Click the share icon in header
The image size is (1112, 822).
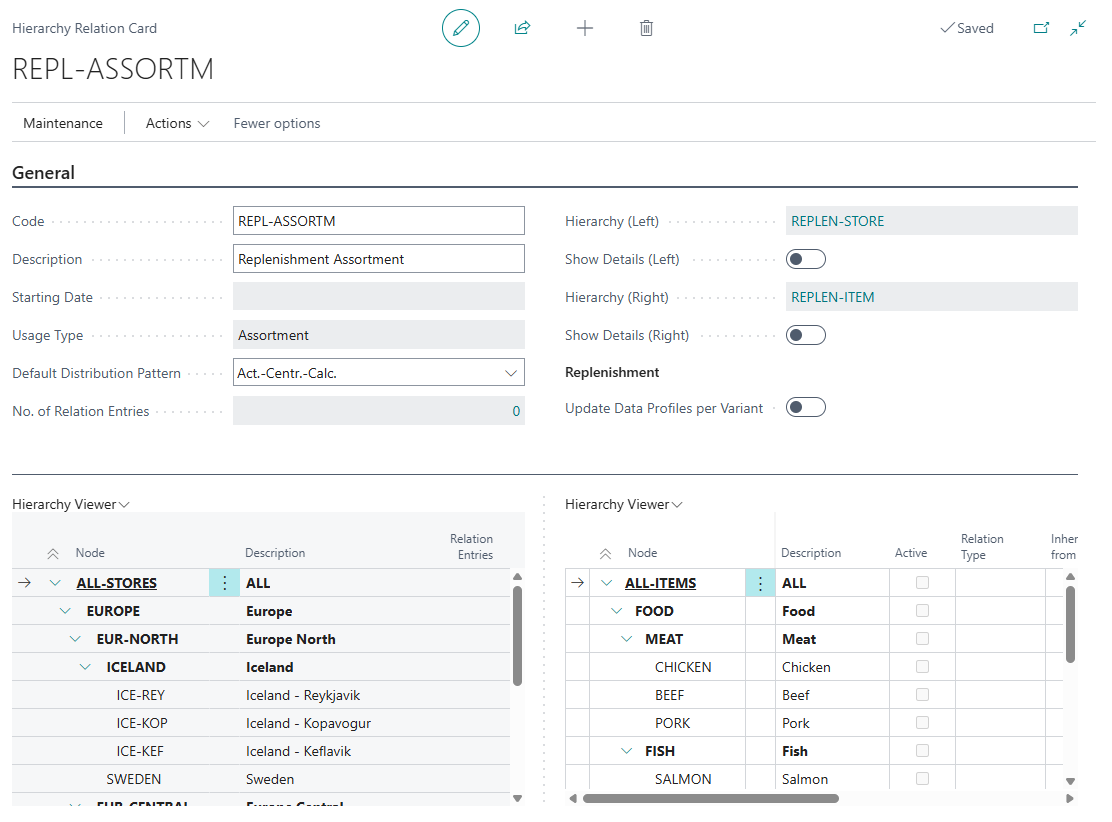click(x=522, y=28)
